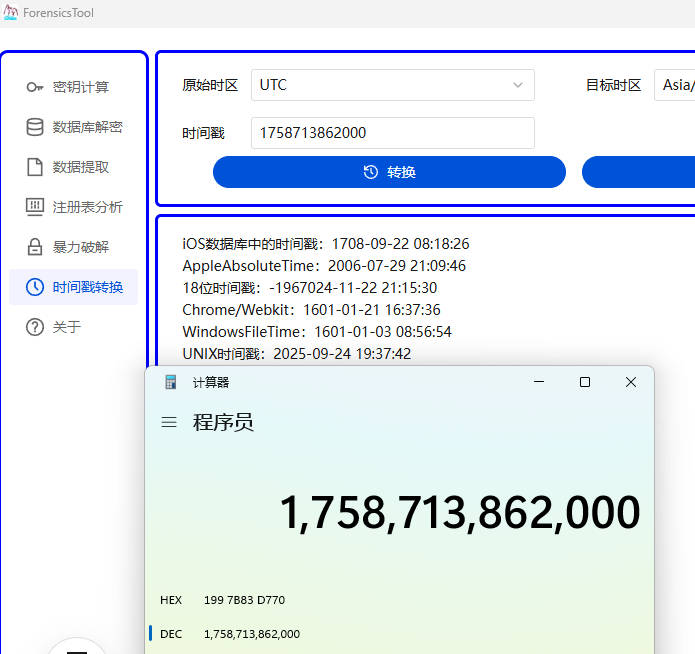
Task: Click the 18位时间戳 result line
Action: pos(310,288)
